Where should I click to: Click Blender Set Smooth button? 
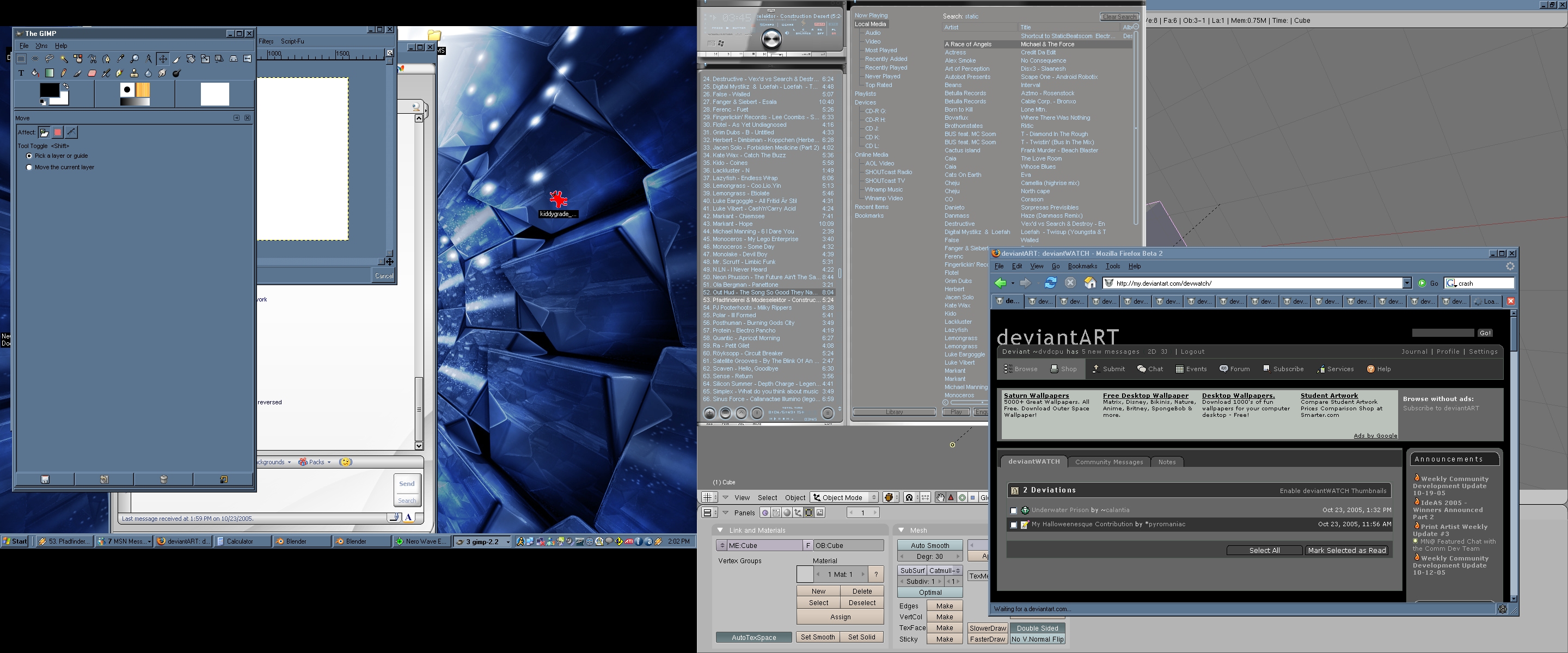tap(817, 637)
